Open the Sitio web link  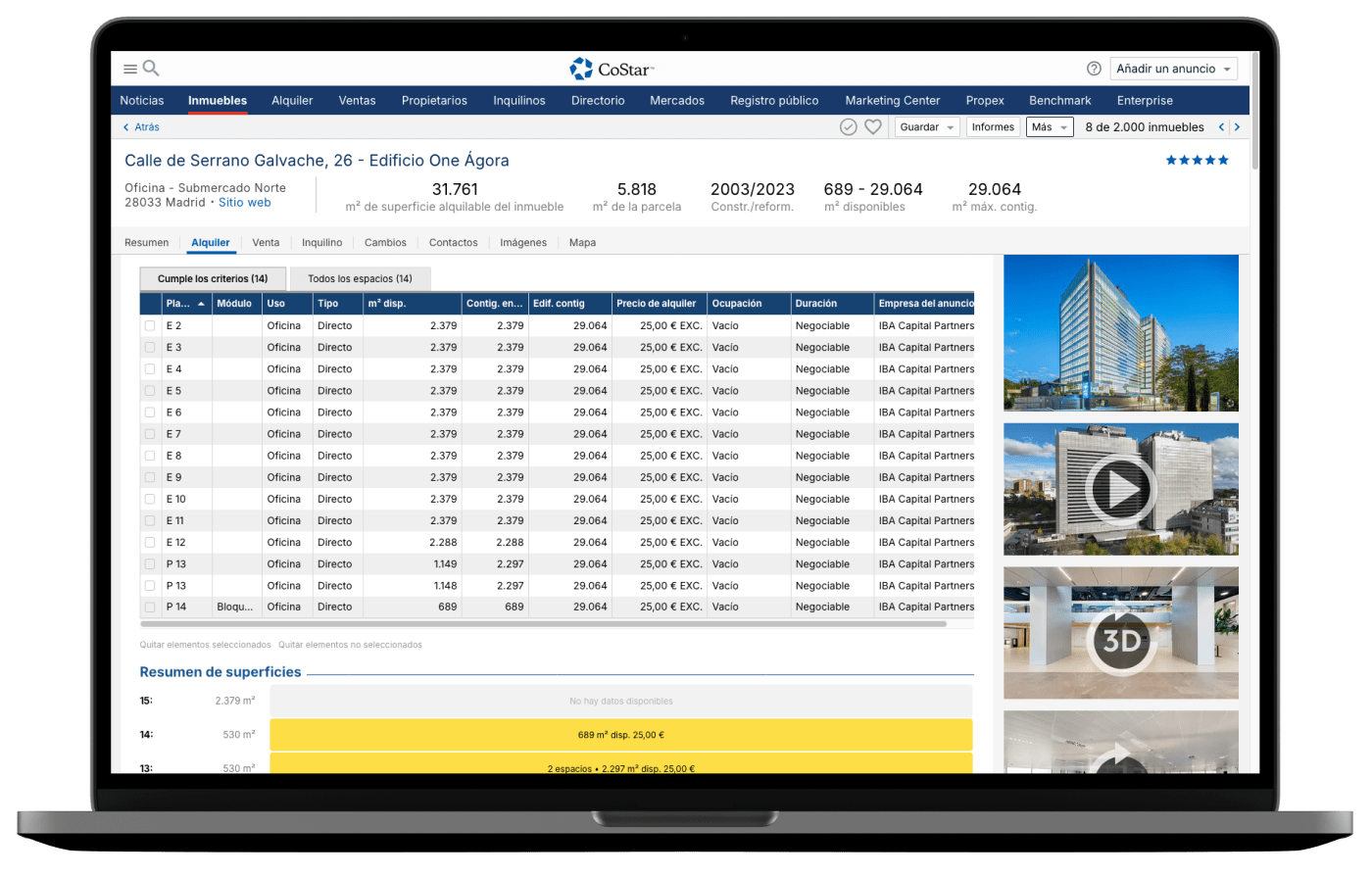[244, 203]
